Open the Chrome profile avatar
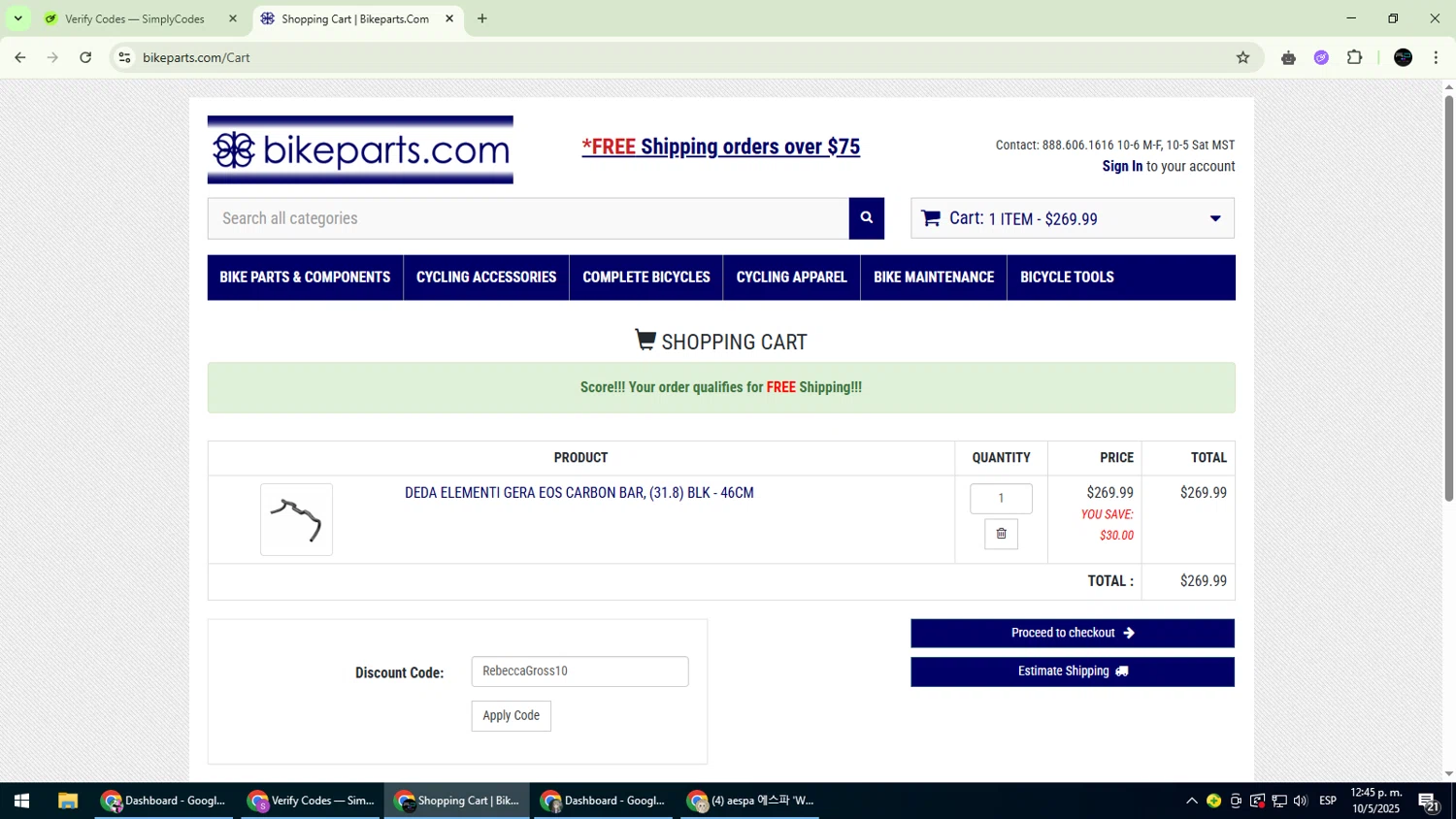Viewport: 1456px width, 819px height. [x=1403, y=57]
